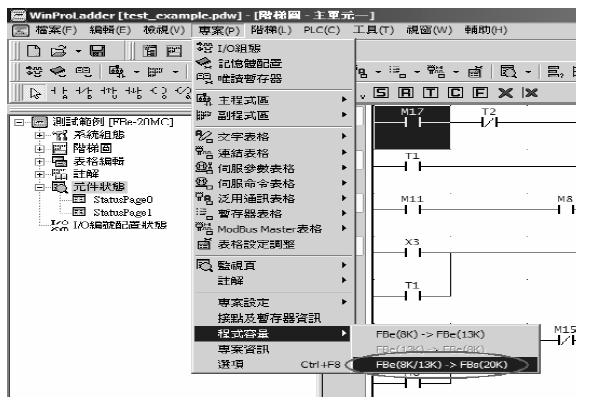Open the PLC(C) menu
Image resolution: width=603 pixels, height=407 pixels.
tap(322, 30)
